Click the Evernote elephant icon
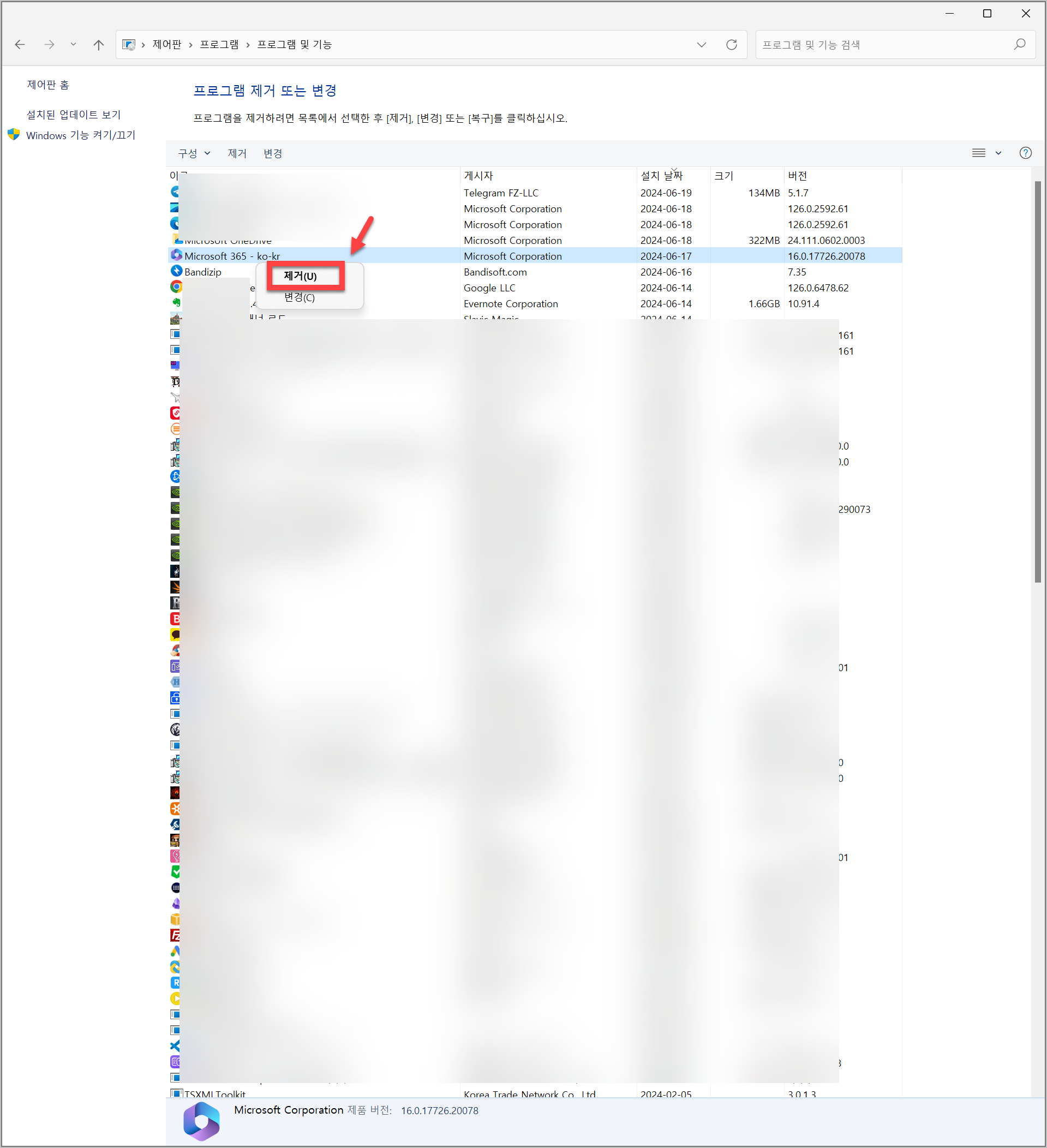This screenshot has height=1148, width=1047. [x=176, y=303]
